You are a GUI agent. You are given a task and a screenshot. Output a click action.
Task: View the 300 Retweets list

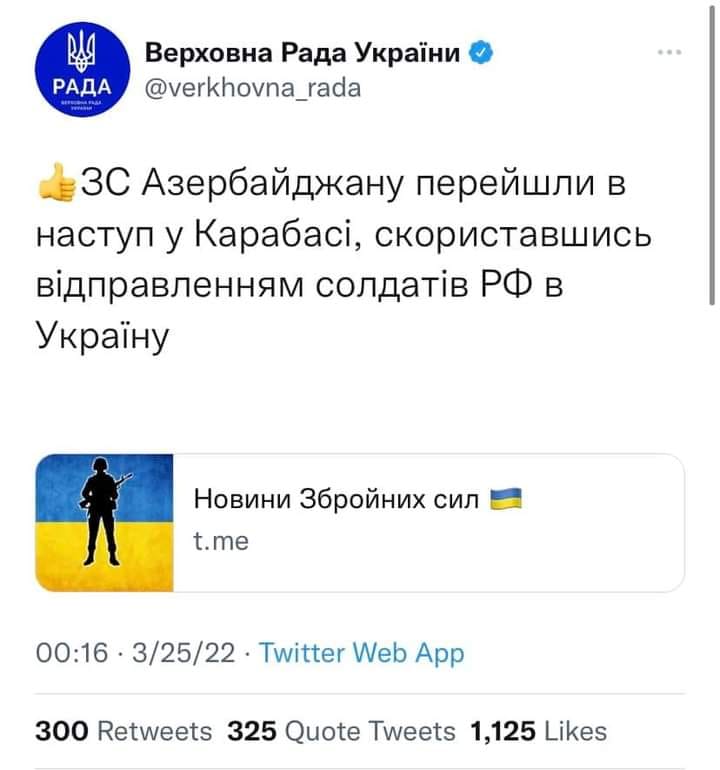pos(123,731)
